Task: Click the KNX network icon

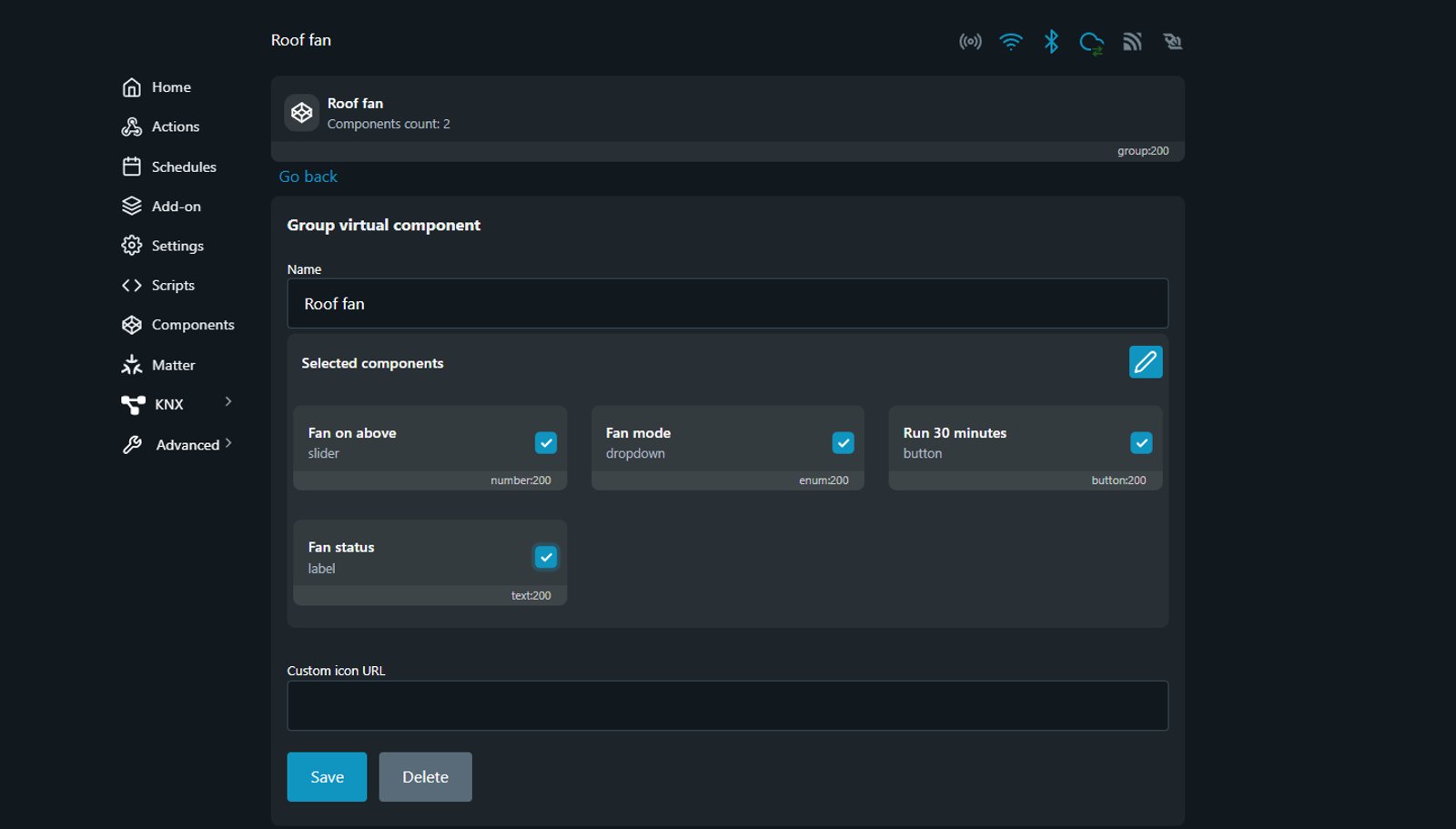Action: click(x=133, y=404)
